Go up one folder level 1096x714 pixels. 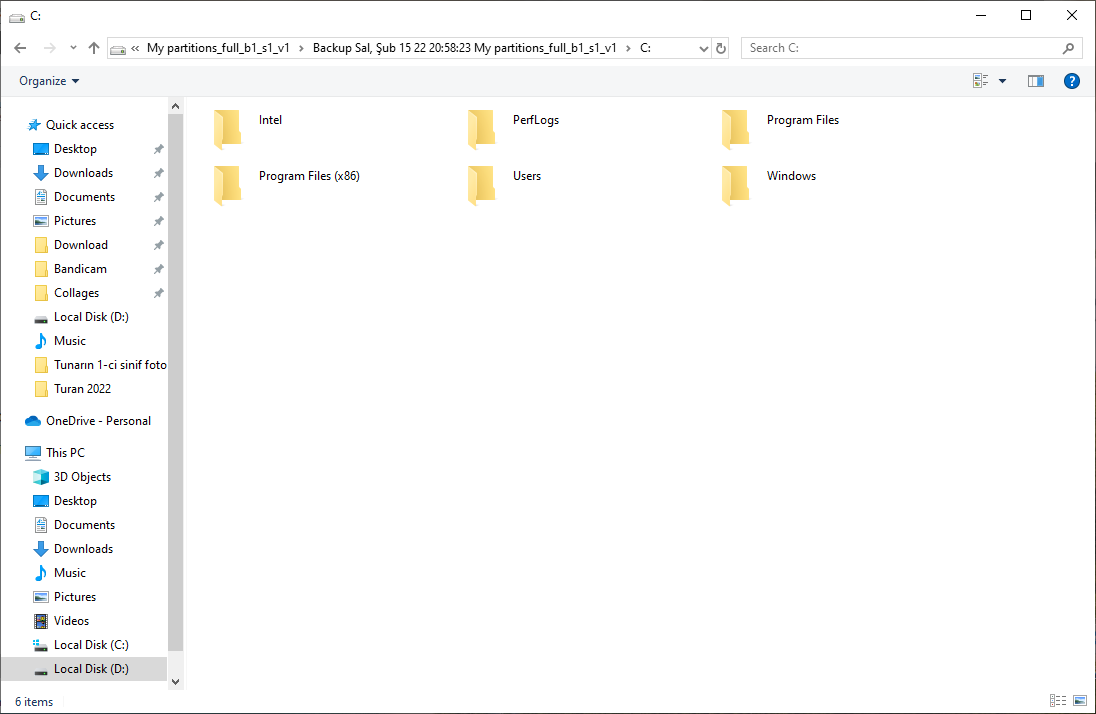pos(94,48)
